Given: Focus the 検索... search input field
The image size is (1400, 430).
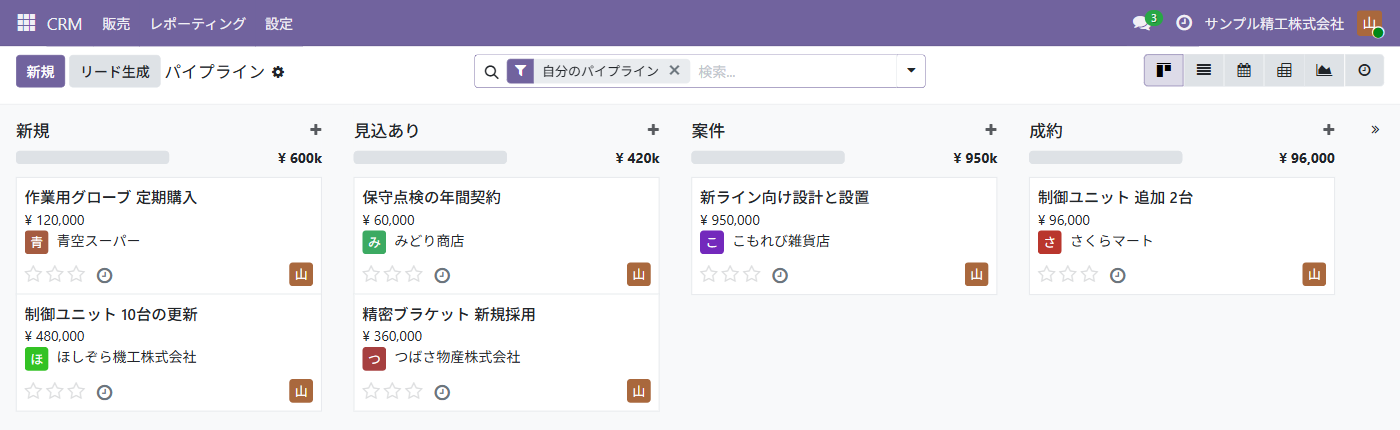Looking at the screenshot, I should click(793, 71).
